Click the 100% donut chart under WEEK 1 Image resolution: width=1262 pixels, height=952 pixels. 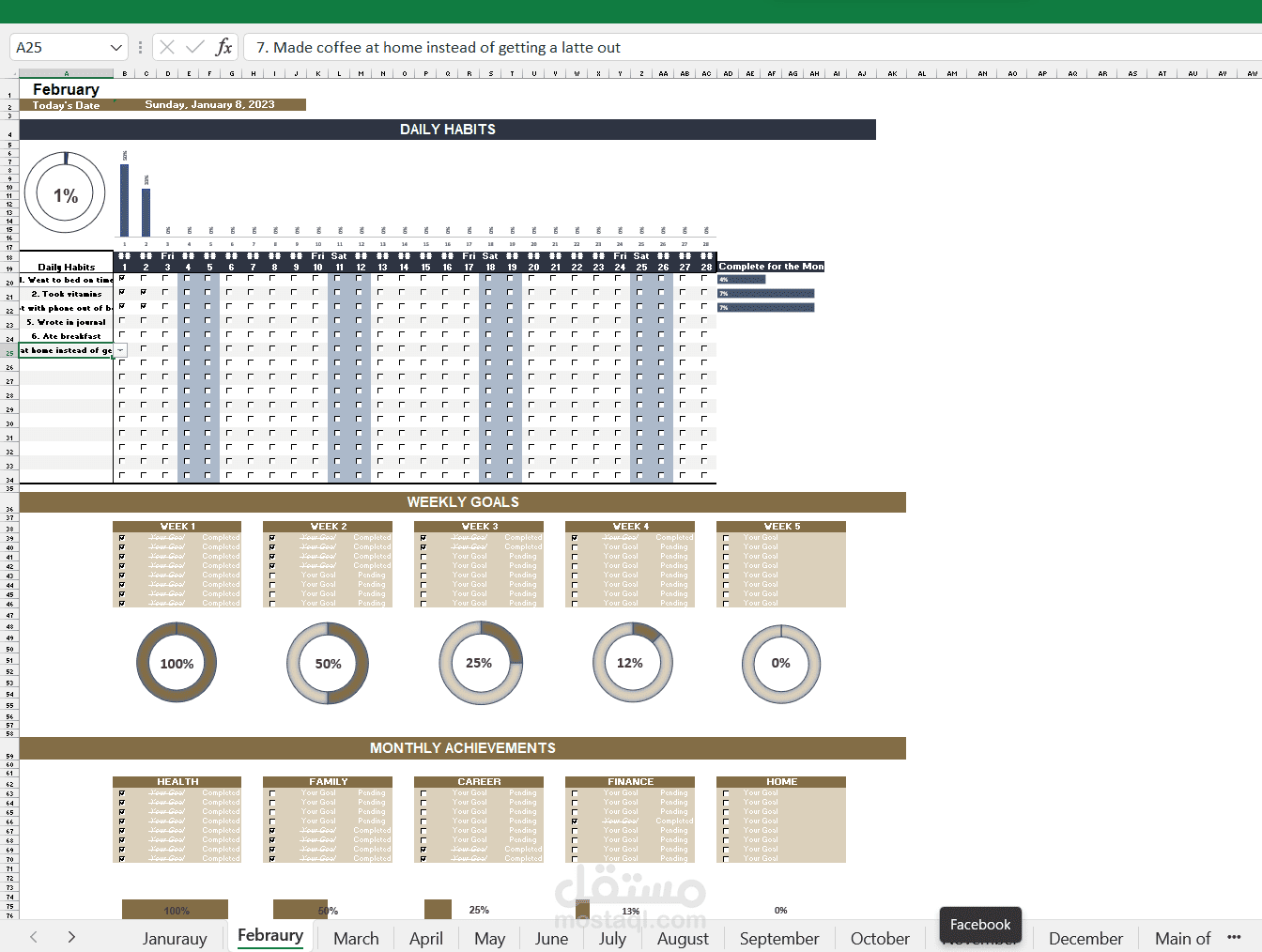click(x=176, y=663)
